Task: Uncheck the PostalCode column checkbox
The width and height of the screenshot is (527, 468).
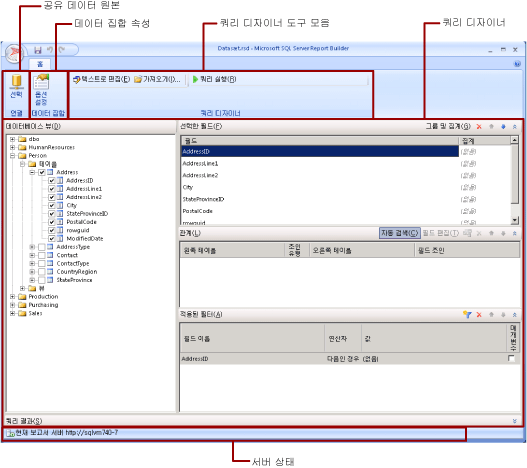Action: tap(51, 222)
